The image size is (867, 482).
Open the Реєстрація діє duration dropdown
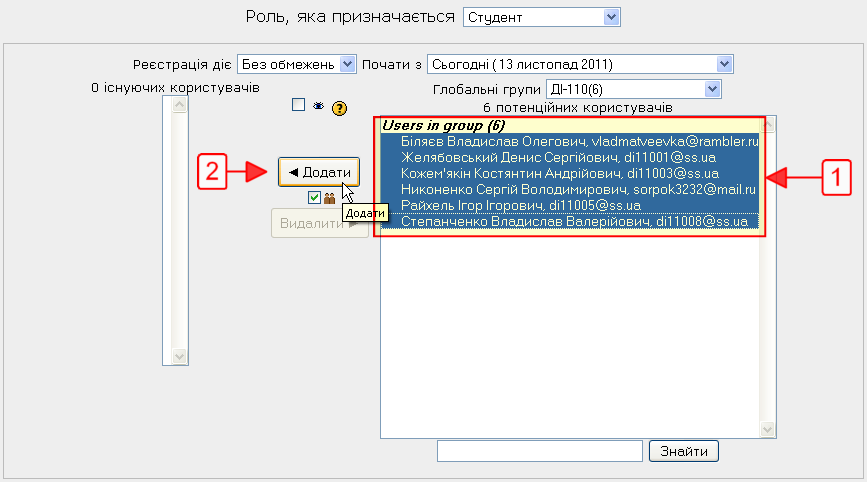coord(296,64)
